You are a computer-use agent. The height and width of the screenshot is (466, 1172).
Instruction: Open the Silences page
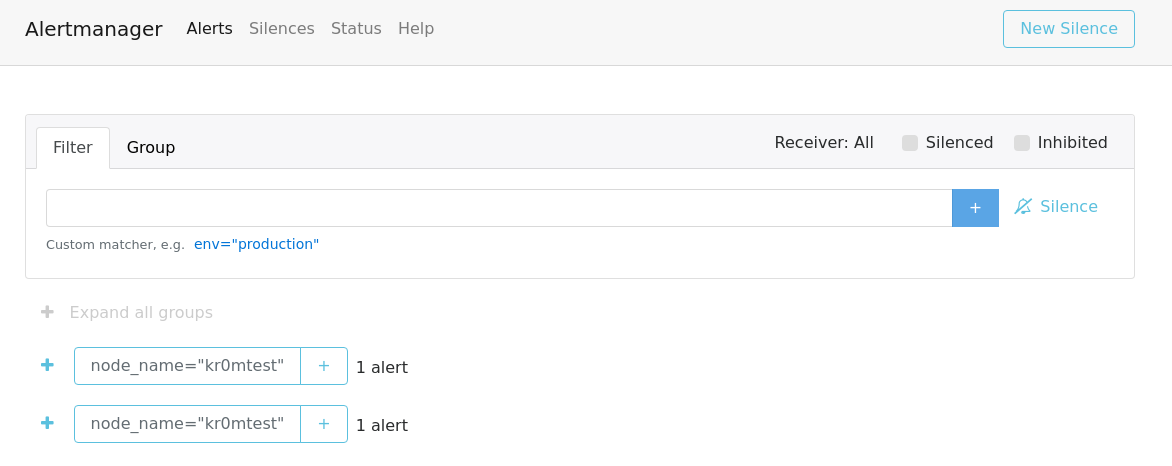tap(282, 29)
